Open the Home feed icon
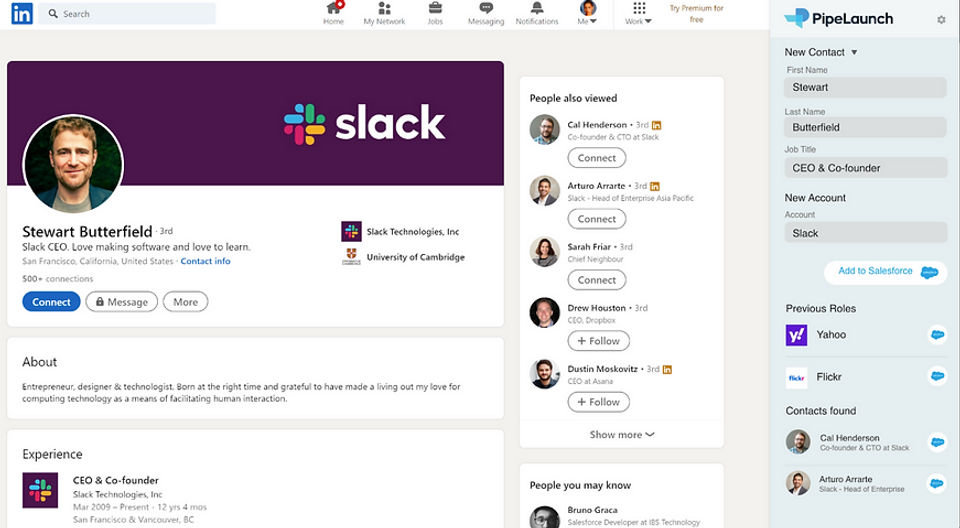 (x=334, y=9)
